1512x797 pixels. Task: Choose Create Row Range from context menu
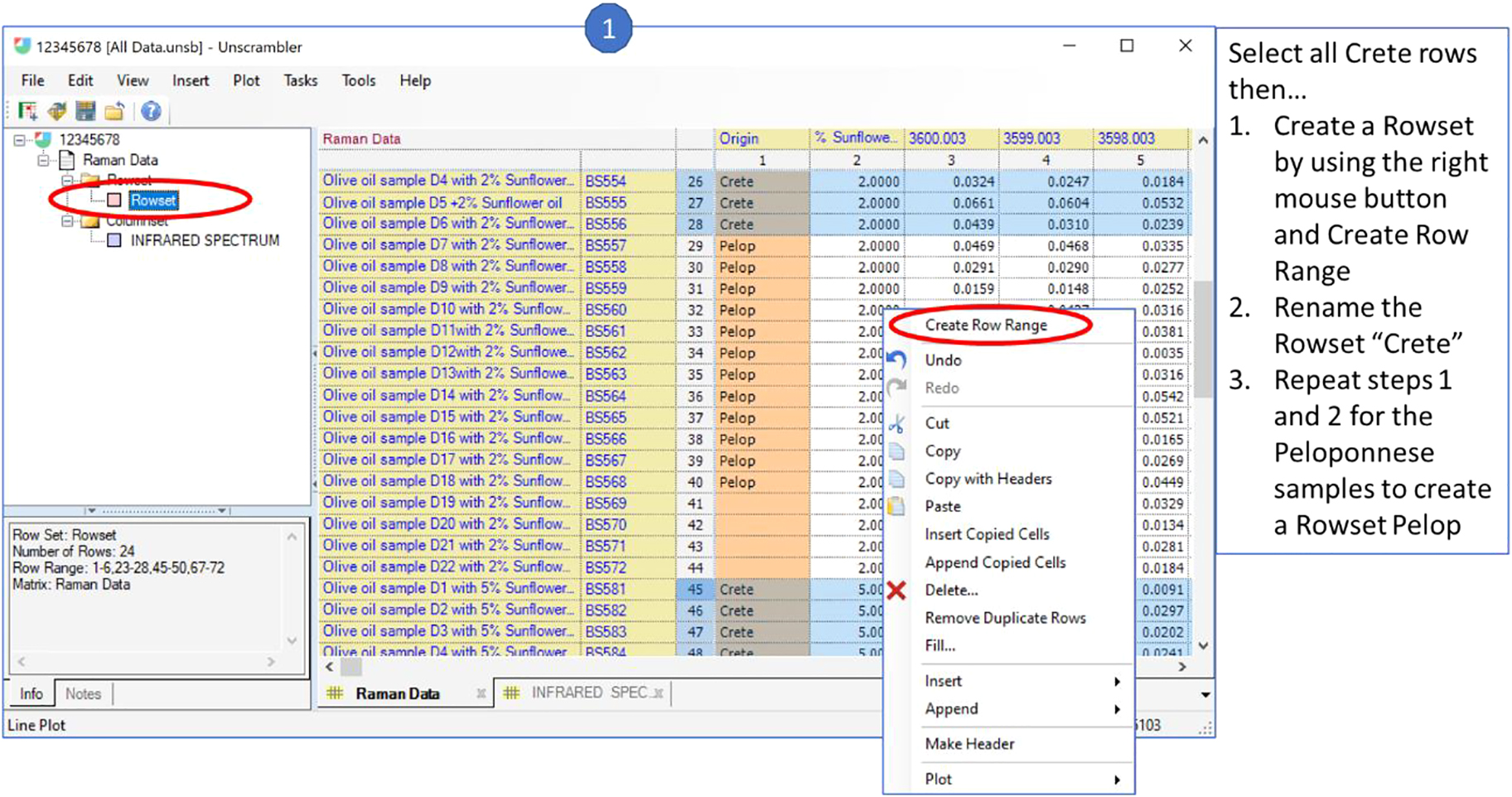[x=986, y=326]
